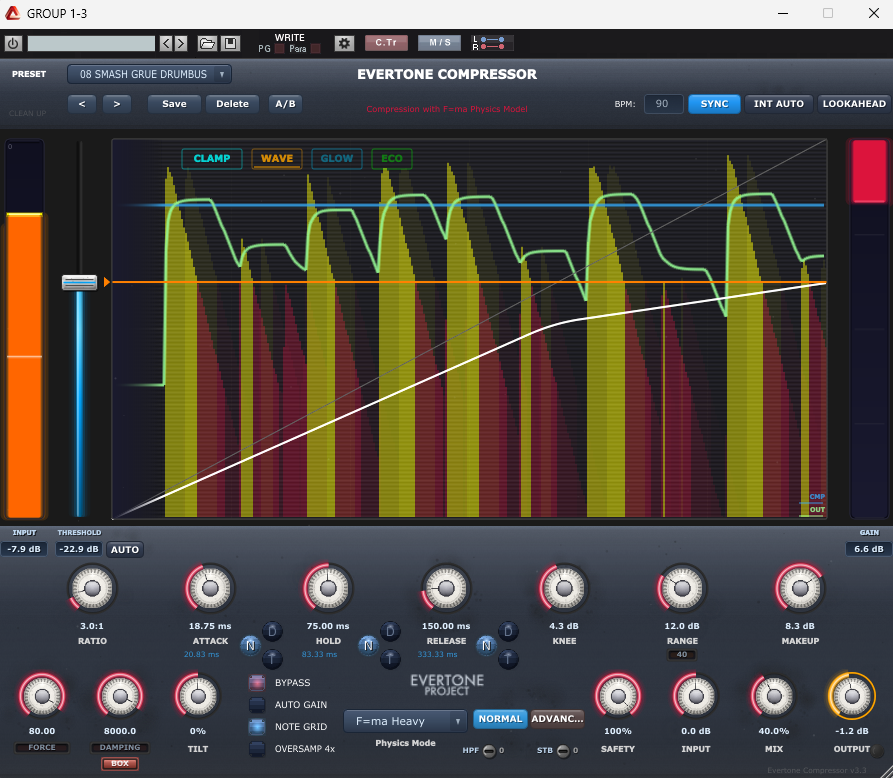Click the floppy disk save icon
893x778 pixels.
click(x=230, y=43)
